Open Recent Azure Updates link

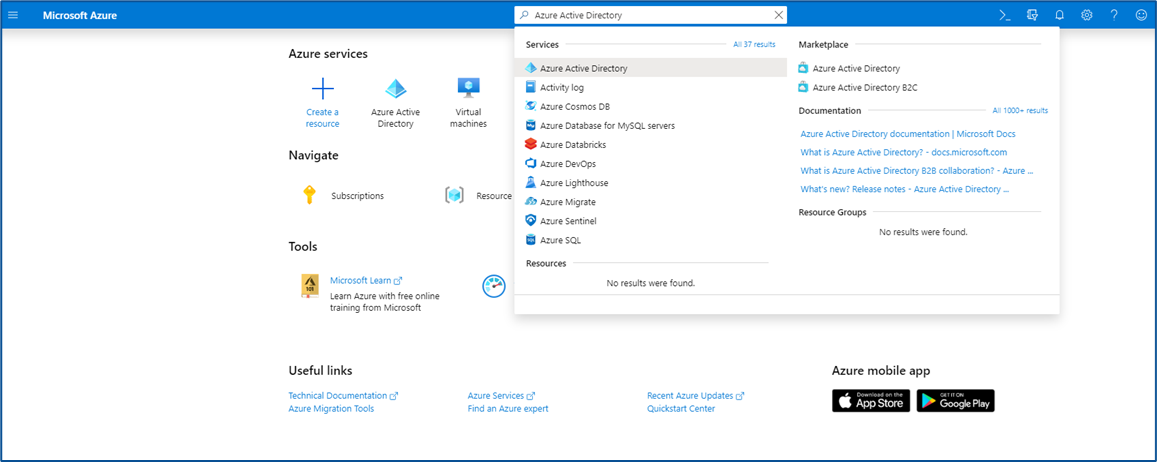696,396
